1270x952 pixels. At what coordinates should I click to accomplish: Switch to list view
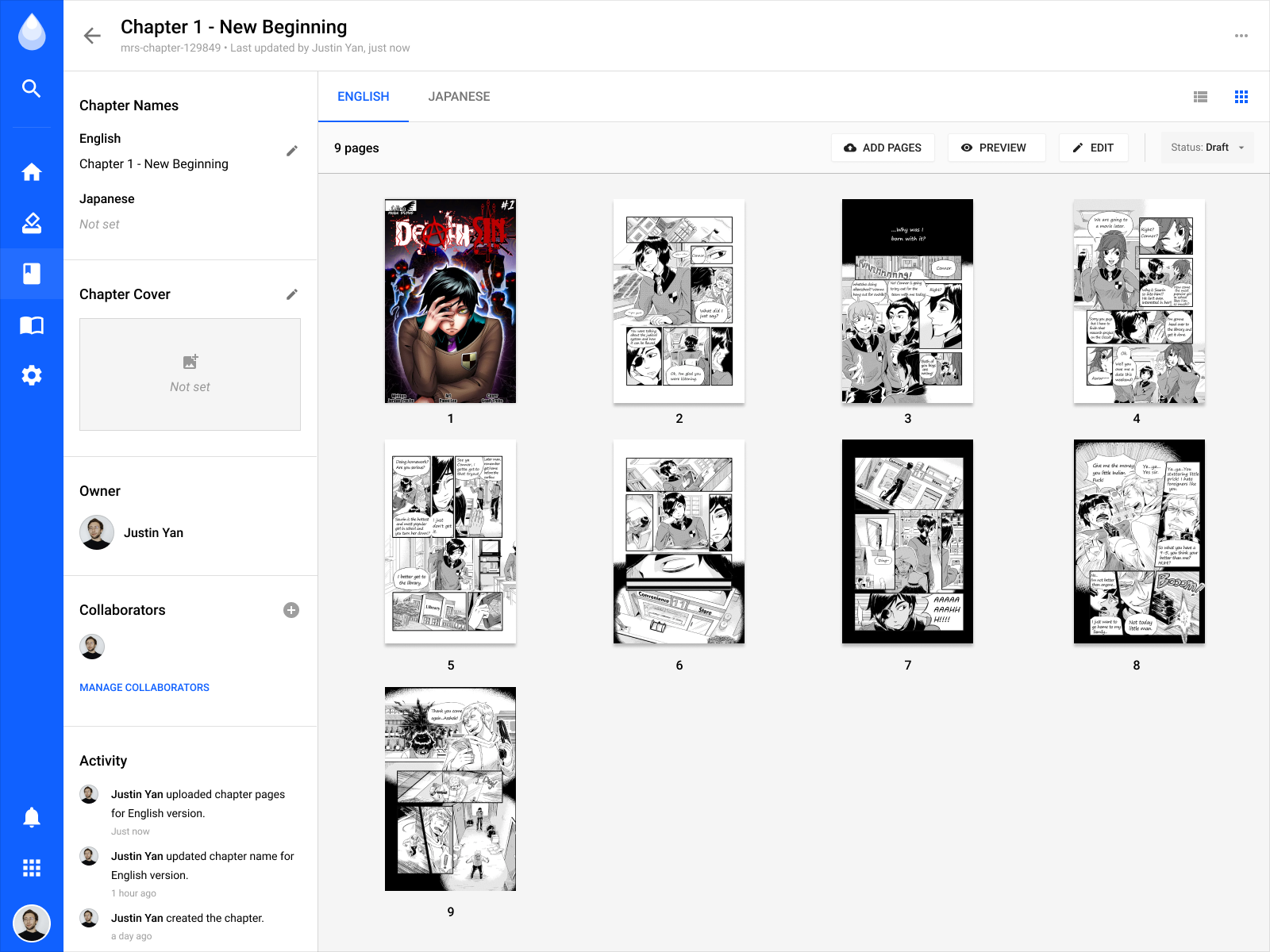1200,97
